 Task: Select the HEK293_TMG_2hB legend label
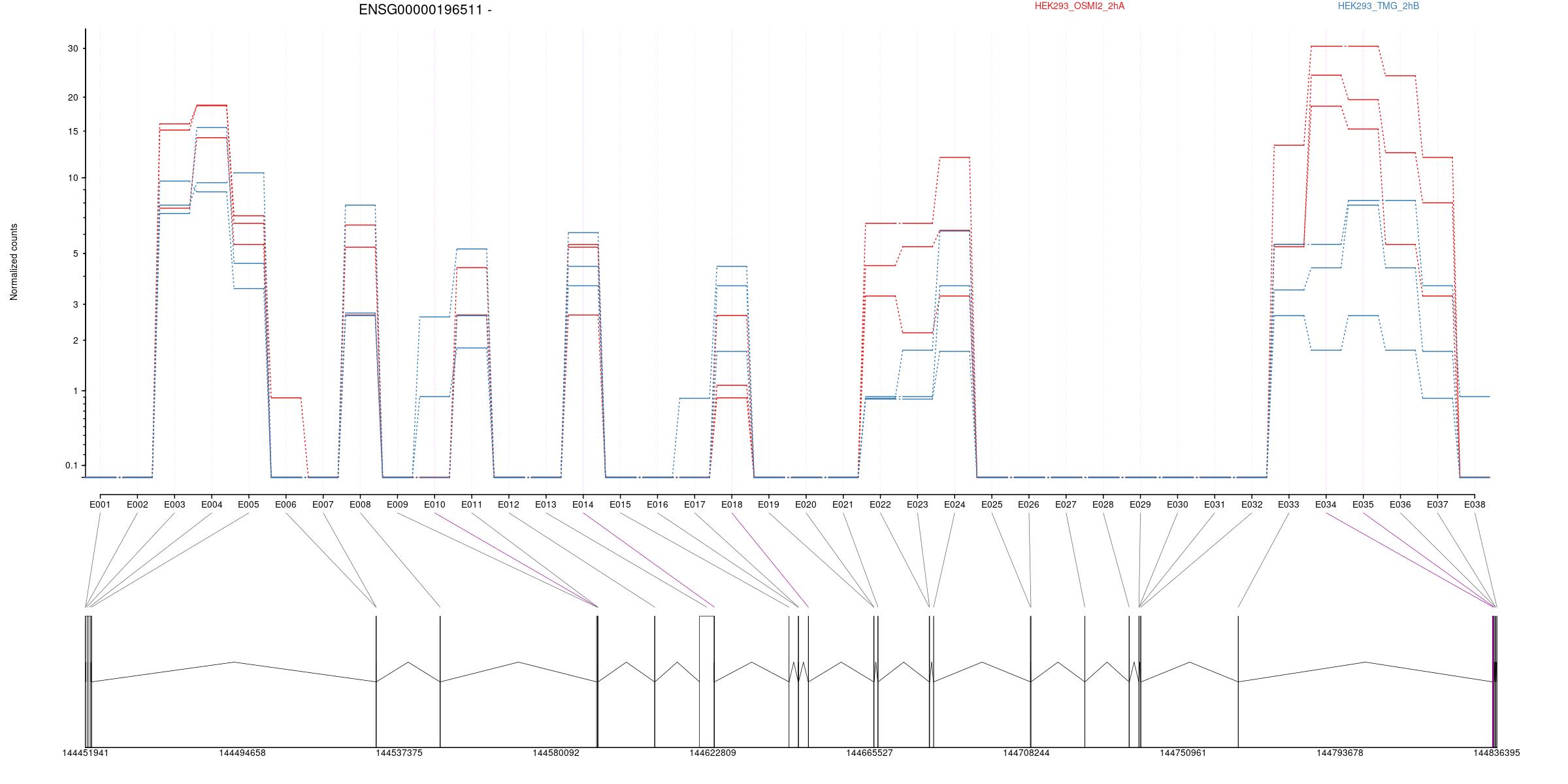click(1379, 6)
